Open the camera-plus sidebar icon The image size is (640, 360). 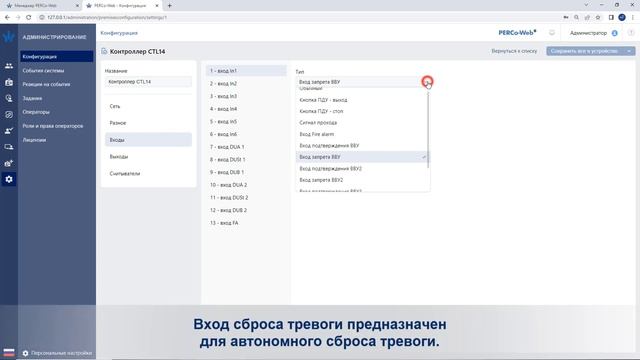pos(9,163)
